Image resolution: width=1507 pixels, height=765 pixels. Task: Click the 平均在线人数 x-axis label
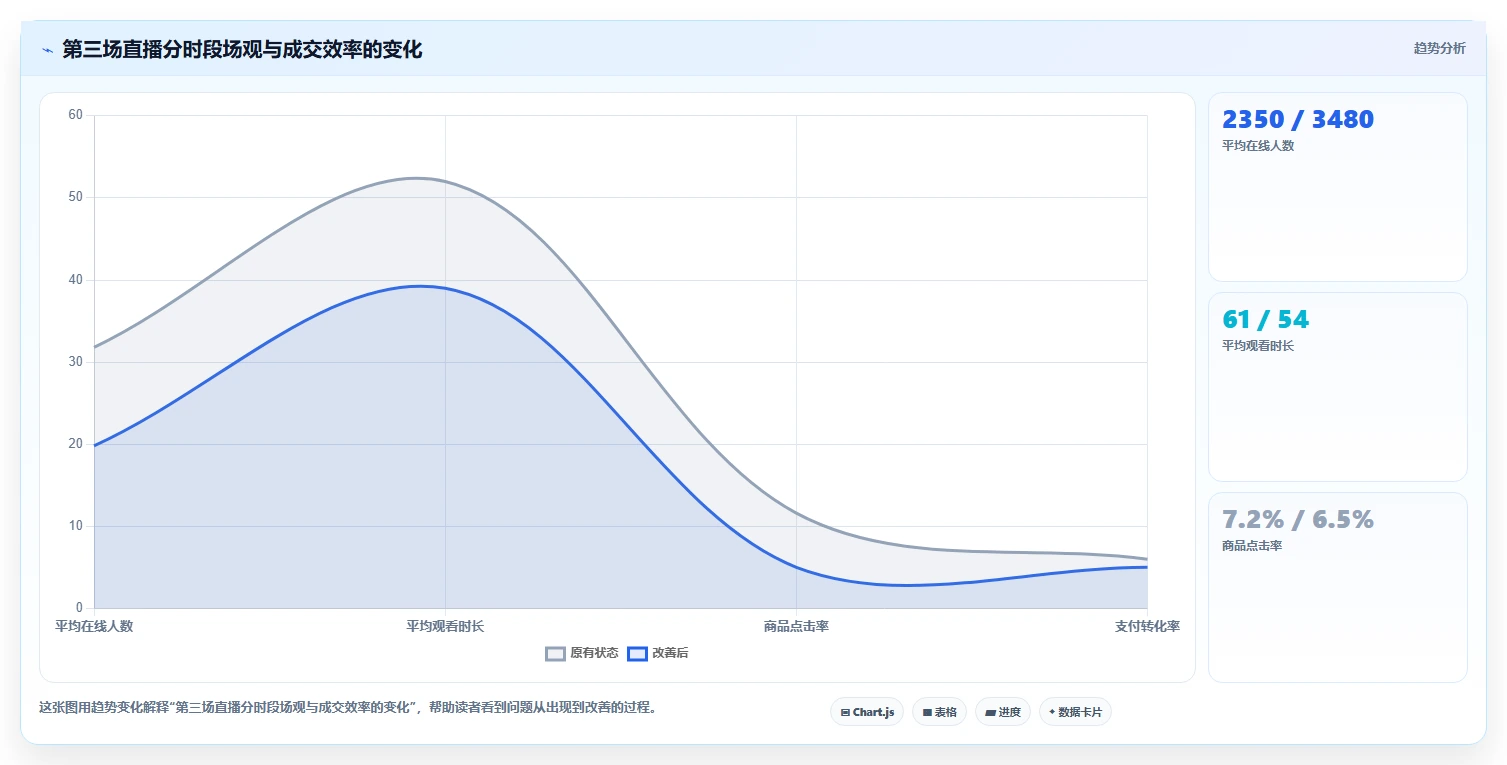tap(94, 626)
